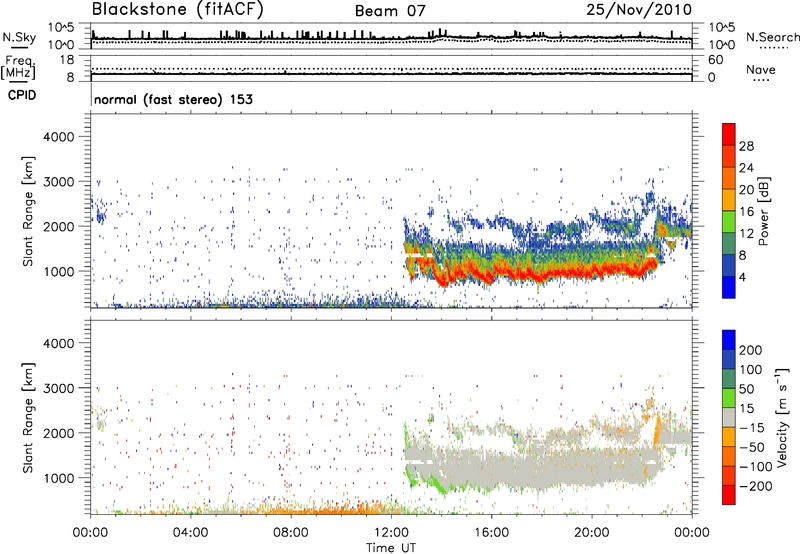Image resolution: width=800 pixels, height=554 pixels.
Task: Click the '08:00' time axis label
Action: [x=291, y=533]
